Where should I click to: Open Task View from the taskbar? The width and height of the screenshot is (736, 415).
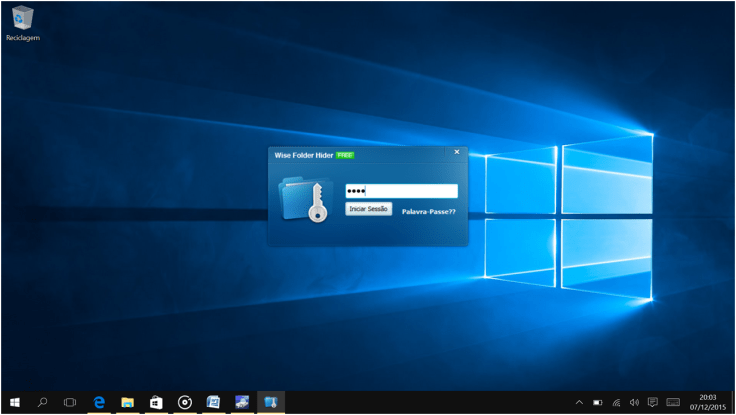70,402
